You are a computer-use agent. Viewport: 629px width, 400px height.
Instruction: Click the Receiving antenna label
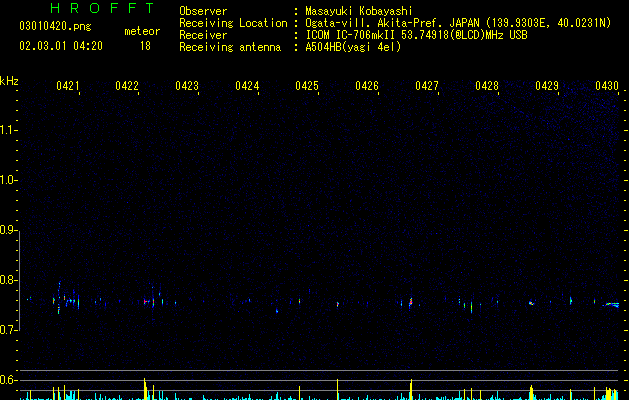click(230, 47)
